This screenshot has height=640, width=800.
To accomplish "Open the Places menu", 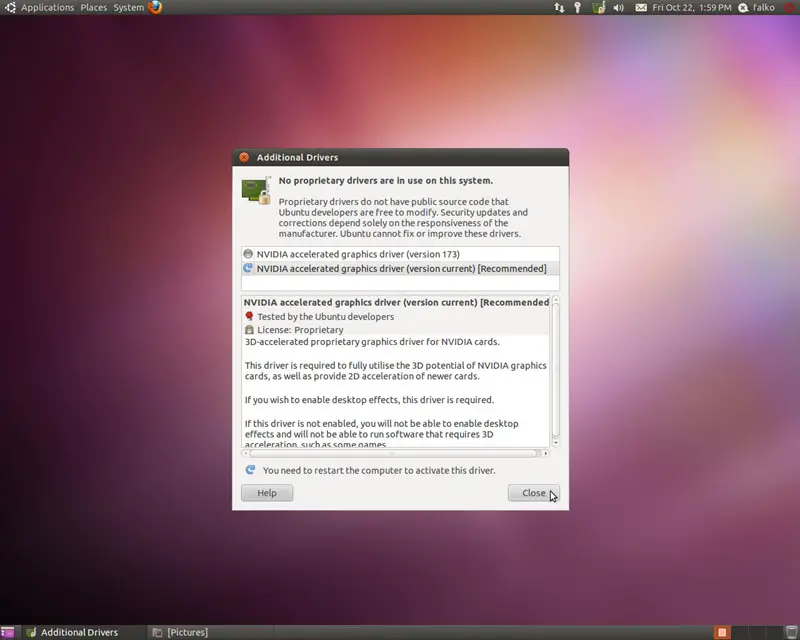I will [94, 8].
